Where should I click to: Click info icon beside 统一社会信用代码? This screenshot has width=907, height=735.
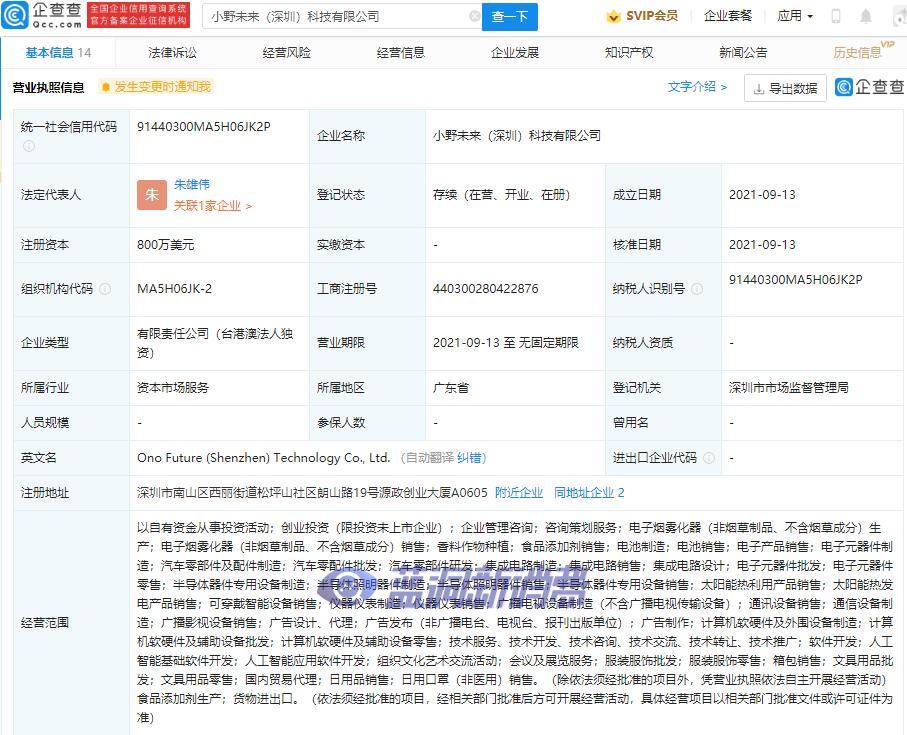29,145
